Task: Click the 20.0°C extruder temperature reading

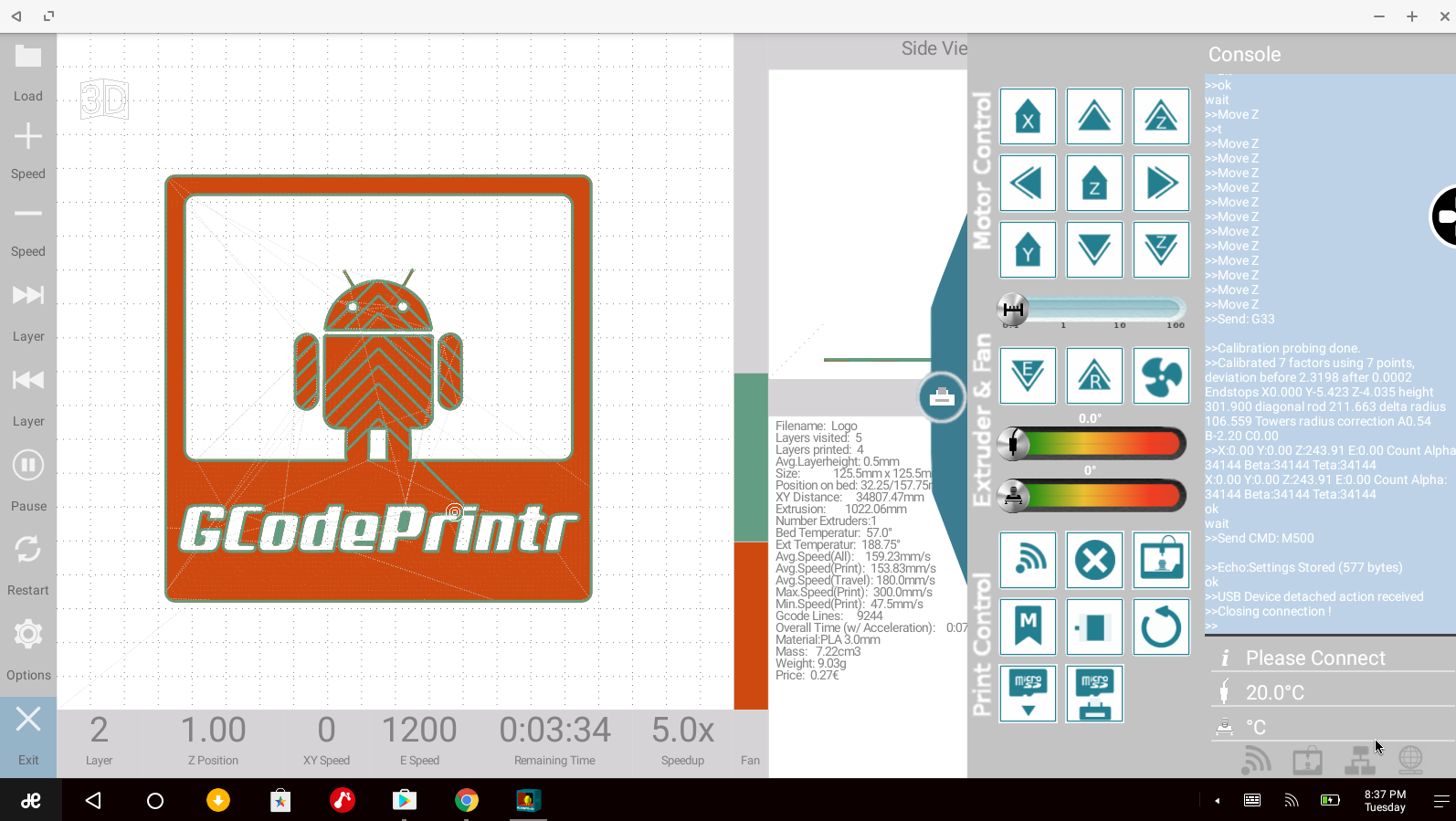Action: tap(1275, 692)
